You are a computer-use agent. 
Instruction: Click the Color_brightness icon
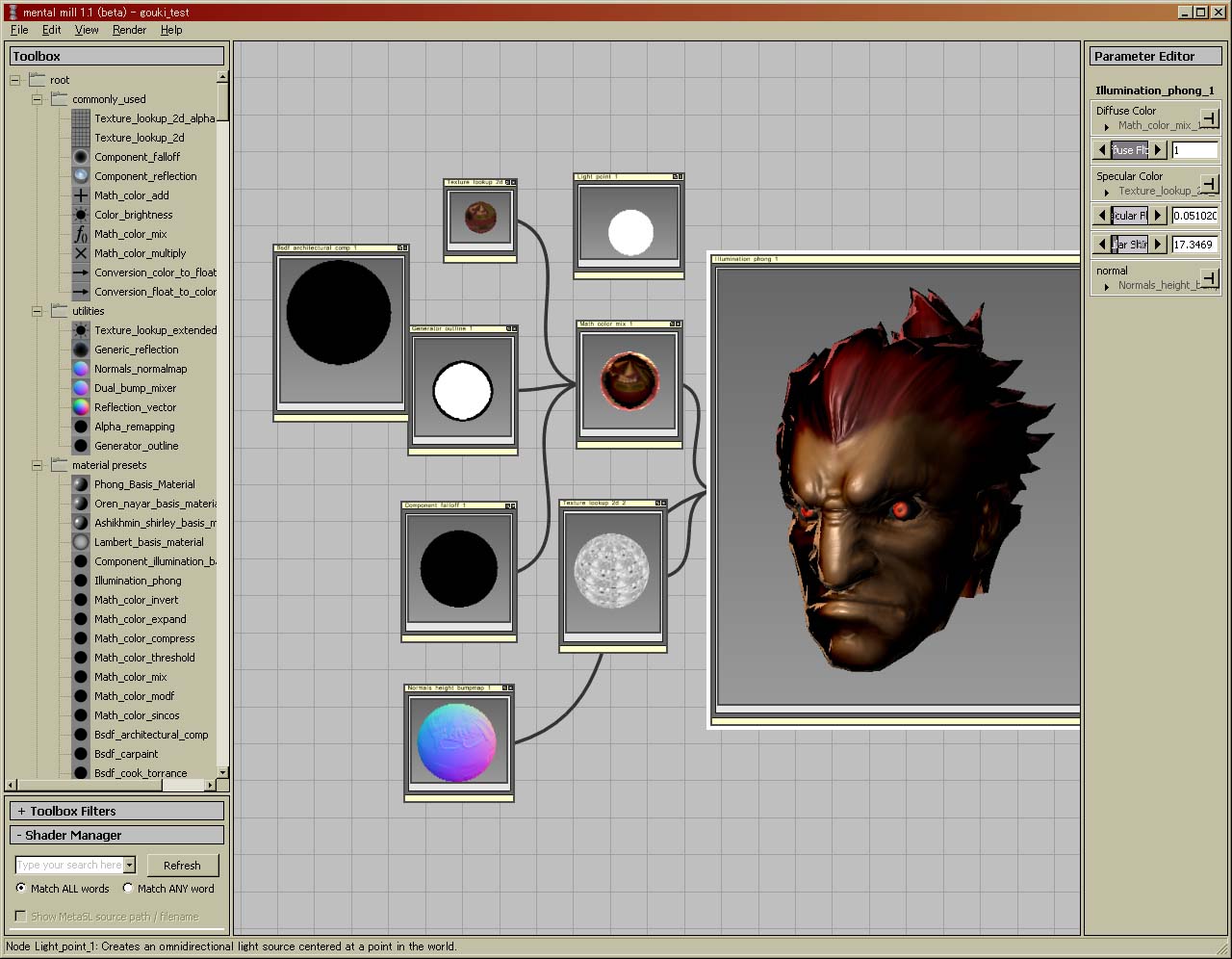81,215
